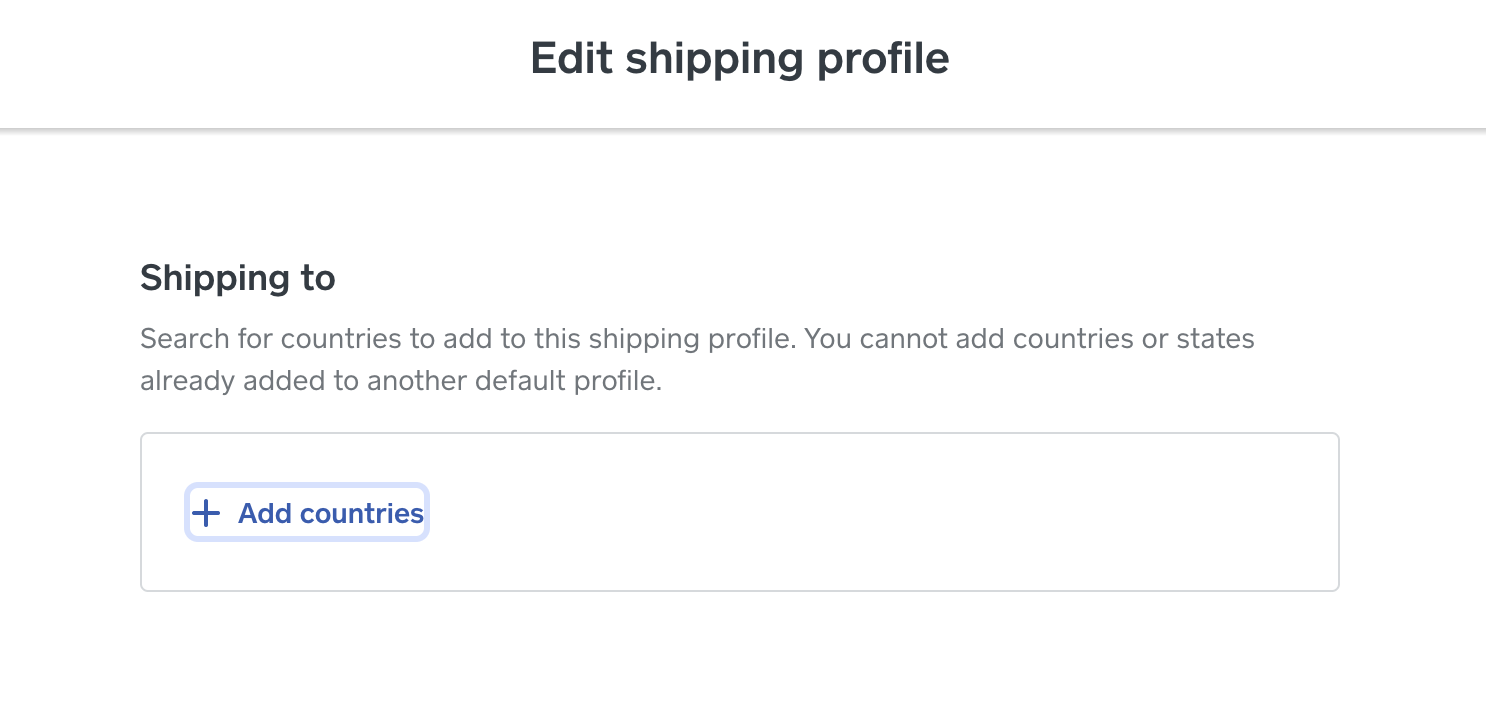Click the word Add in the button
The height and width of the screenshot is (718, 1486).
click(264, 514)
